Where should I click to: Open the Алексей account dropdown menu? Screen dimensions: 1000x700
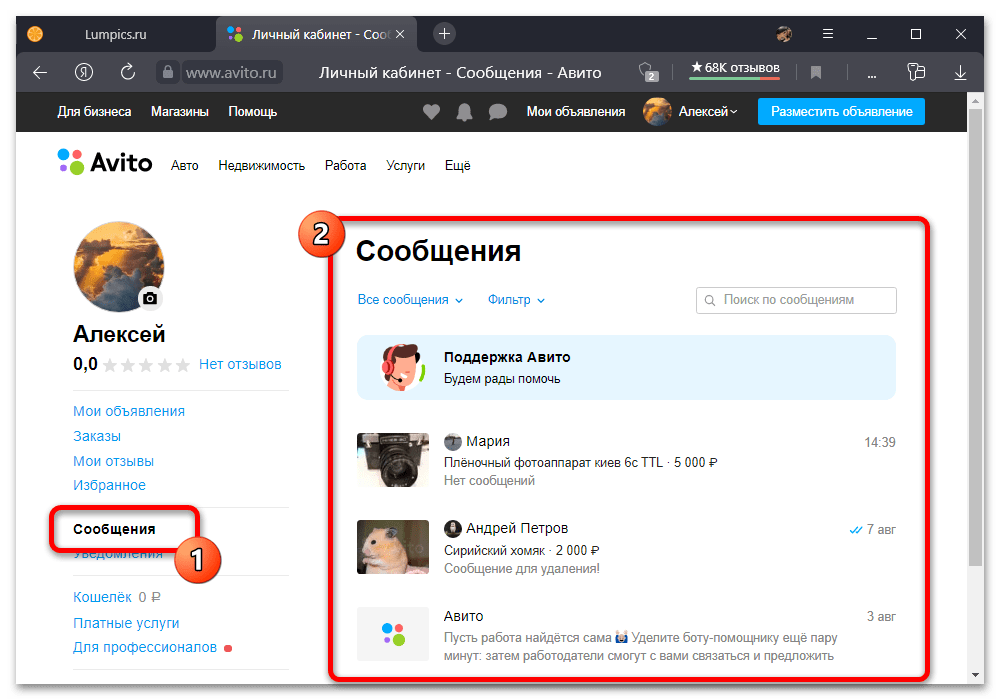point(707,112)
